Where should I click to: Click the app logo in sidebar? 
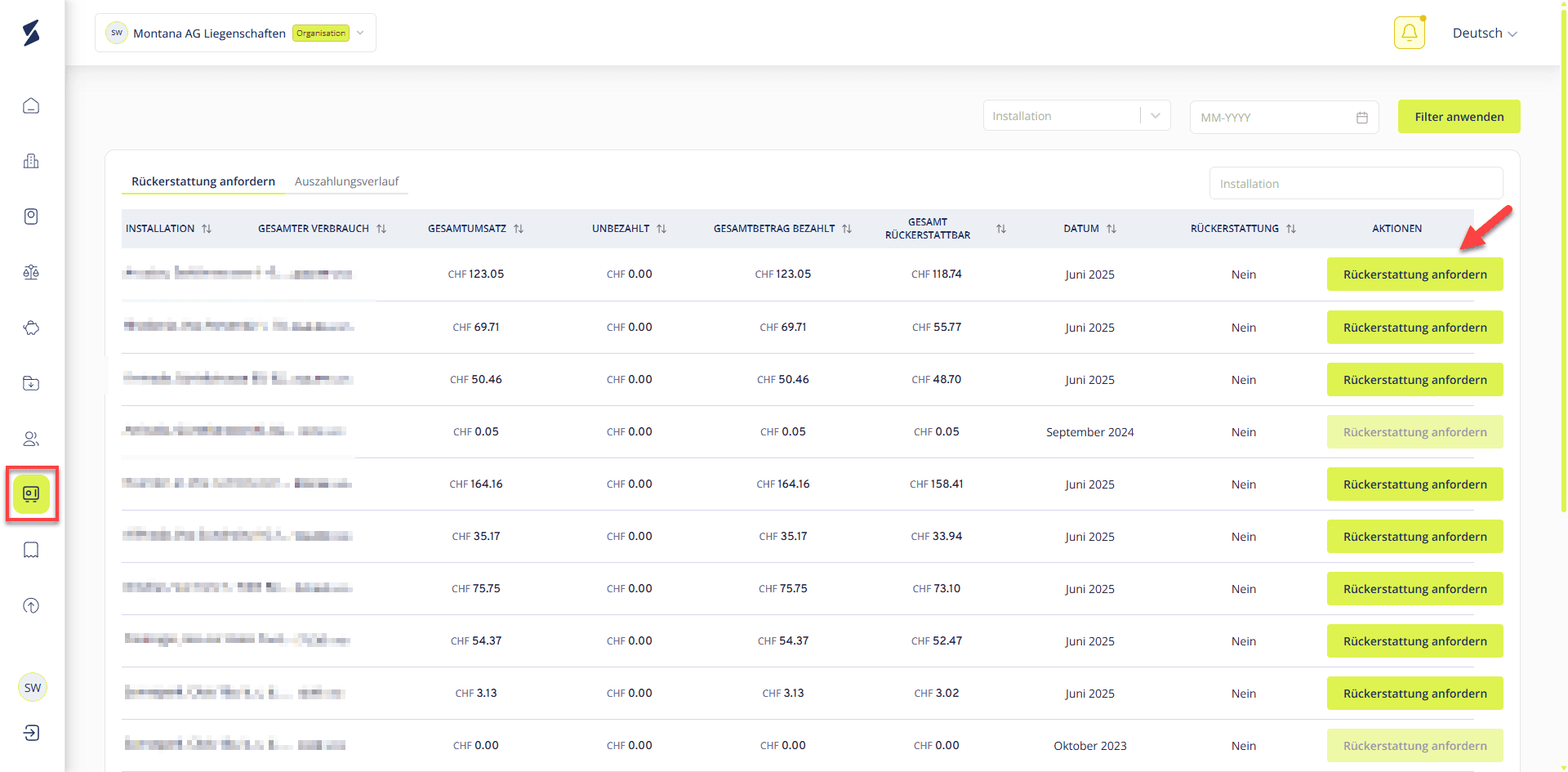31,33
